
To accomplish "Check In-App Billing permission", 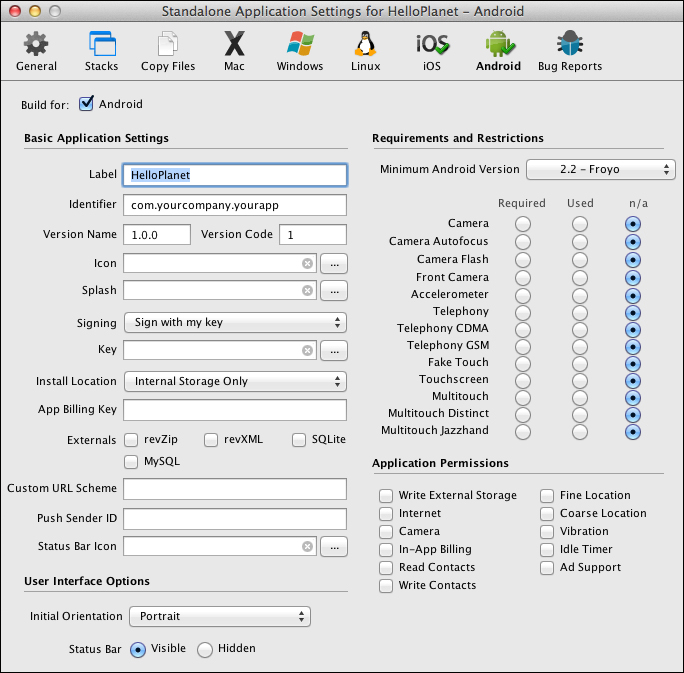I will click(386, 550).
